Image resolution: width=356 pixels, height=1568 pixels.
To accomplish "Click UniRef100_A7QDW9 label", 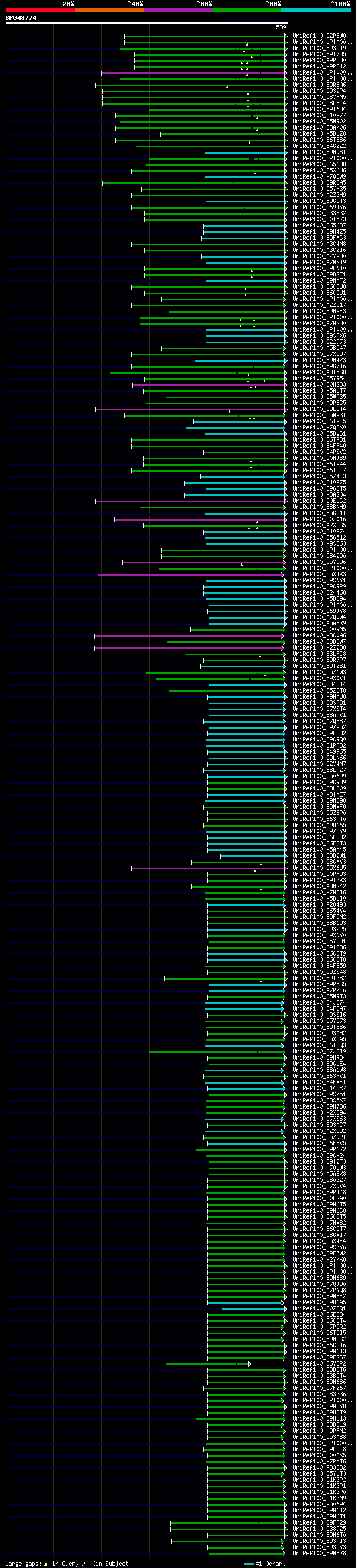I will tap(319, 177).
